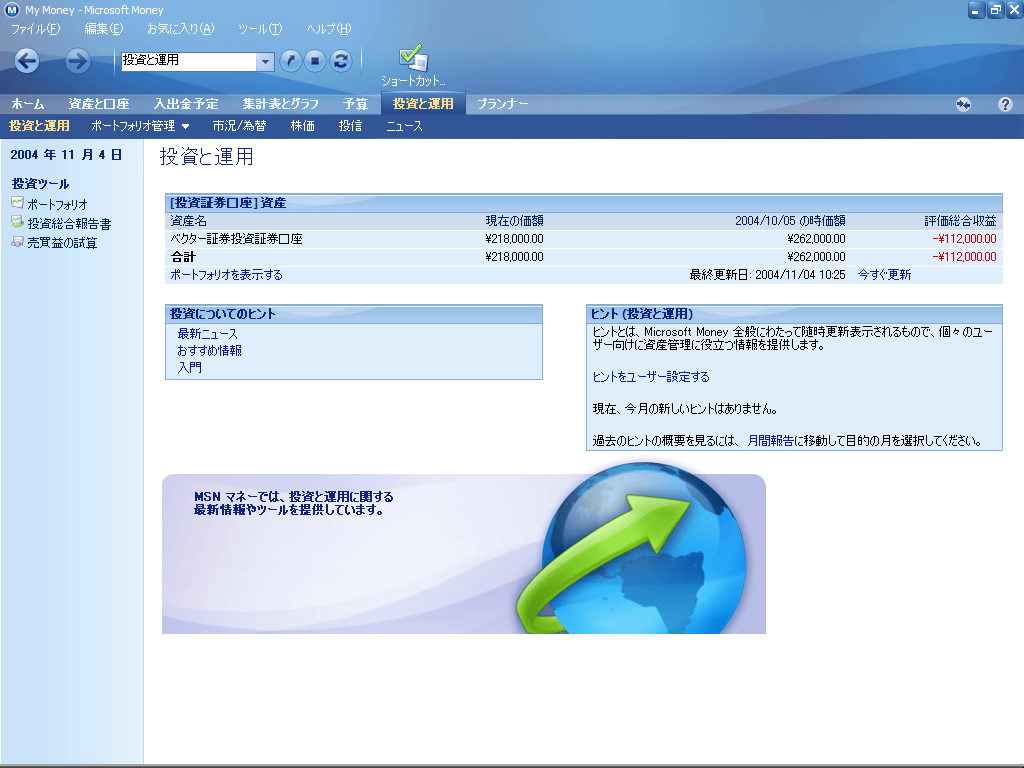Click the 投資ツール sidebar heading
This screenshot has height=768, width=1024.
click(x=40, y=184)
